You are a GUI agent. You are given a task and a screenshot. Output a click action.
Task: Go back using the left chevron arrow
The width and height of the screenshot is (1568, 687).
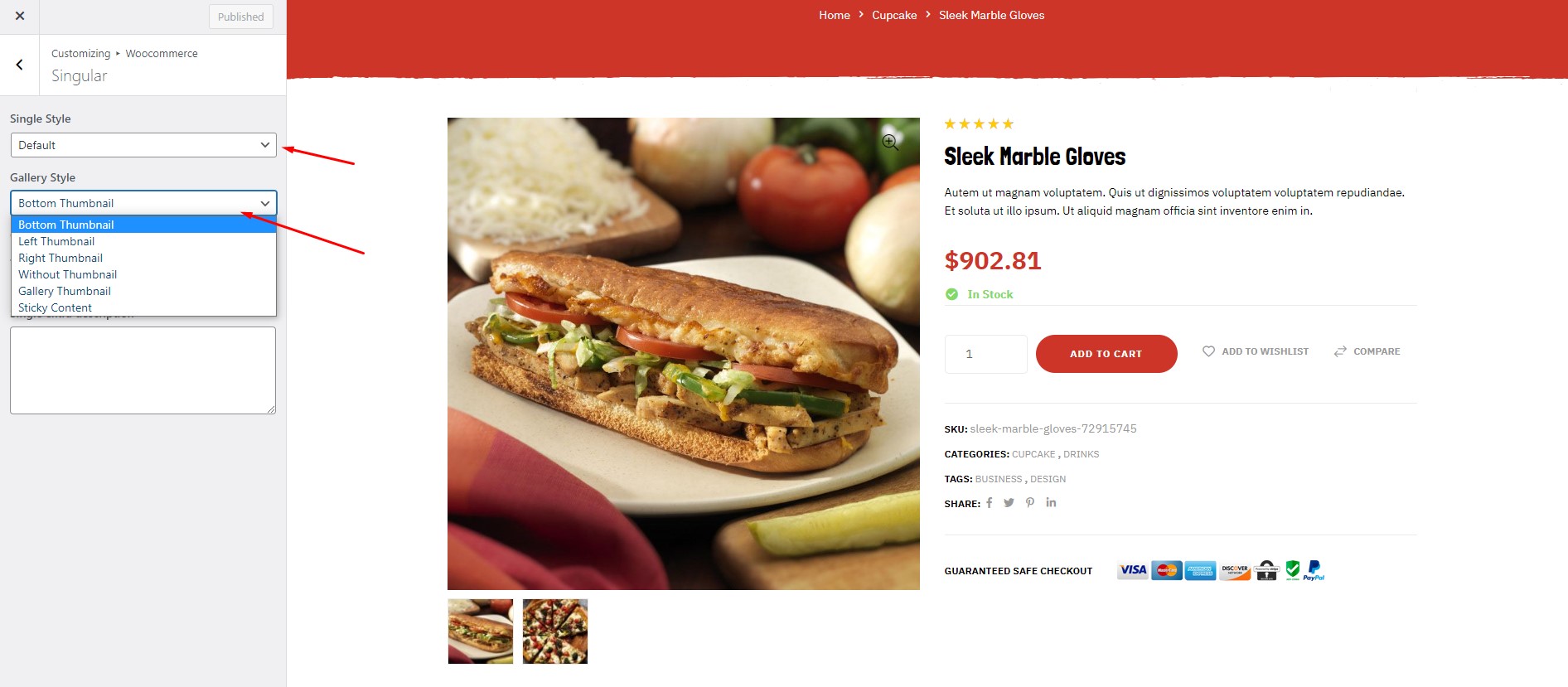click(20, 65)
